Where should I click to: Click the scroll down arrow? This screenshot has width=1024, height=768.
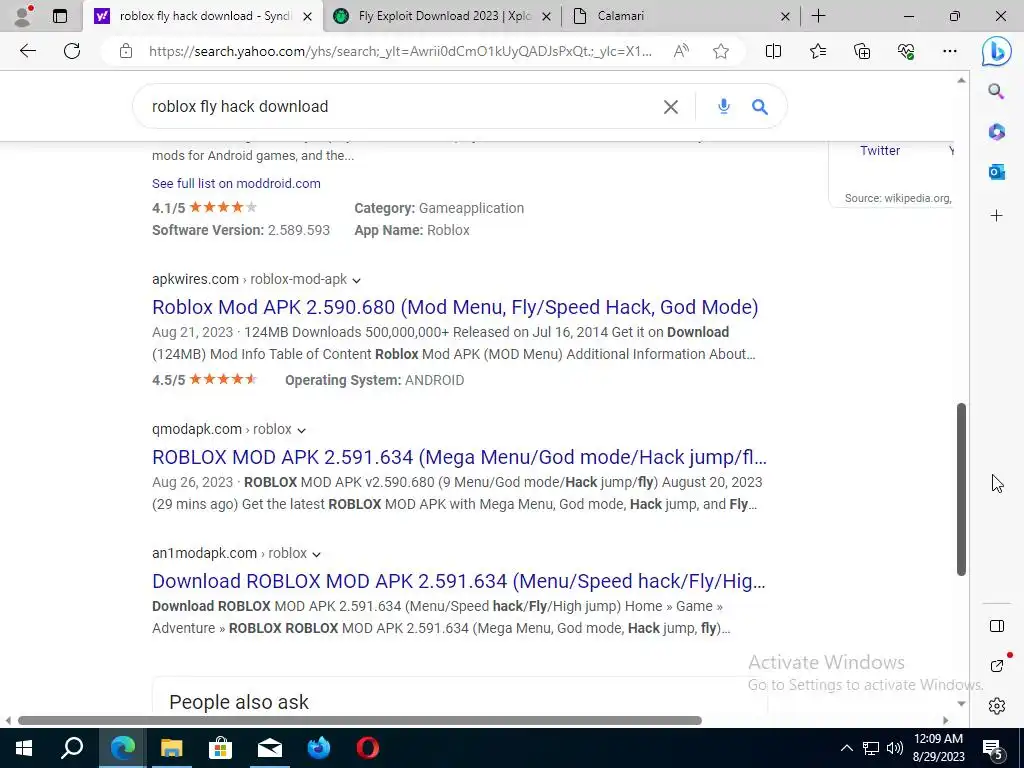click(961, 703)
